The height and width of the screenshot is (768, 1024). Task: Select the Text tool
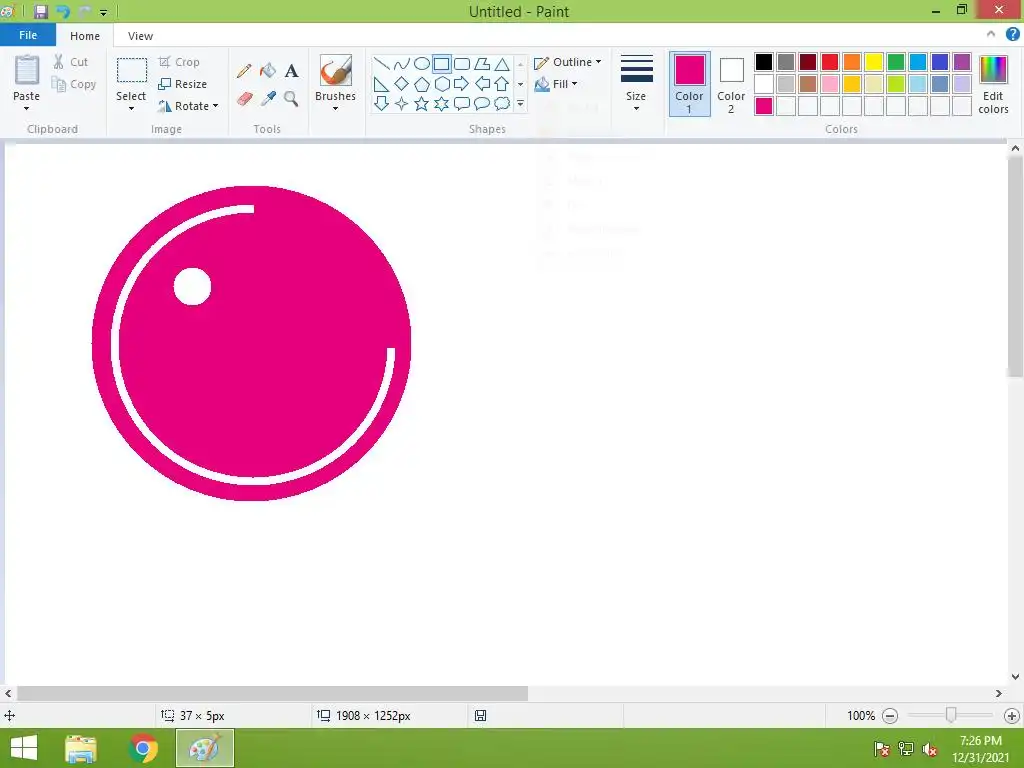click(x=291, y=71)
